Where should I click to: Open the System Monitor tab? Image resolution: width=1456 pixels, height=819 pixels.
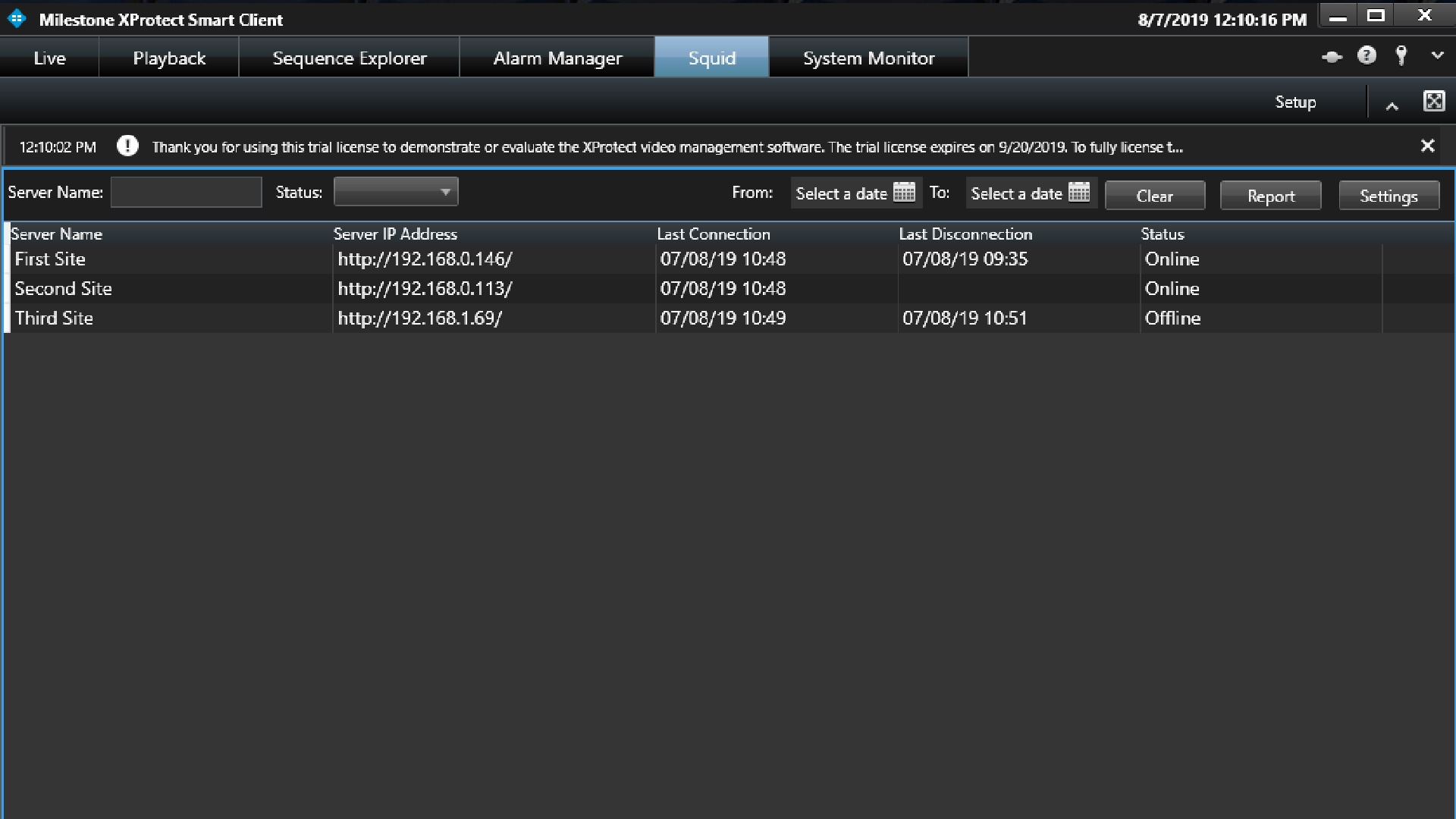coord(868,58)
